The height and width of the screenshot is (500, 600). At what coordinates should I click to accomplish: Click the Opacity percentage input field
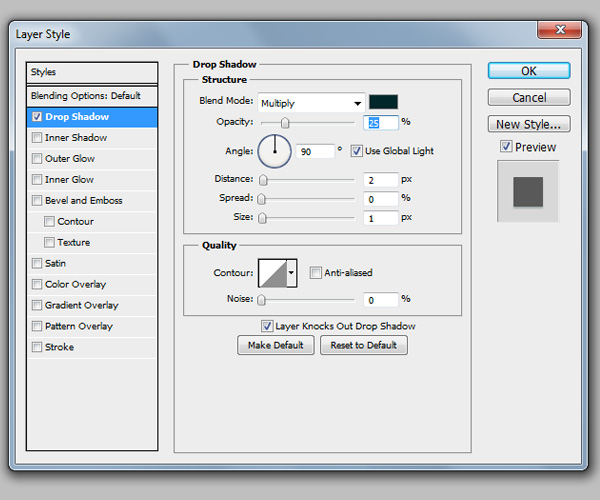[381, 123]
